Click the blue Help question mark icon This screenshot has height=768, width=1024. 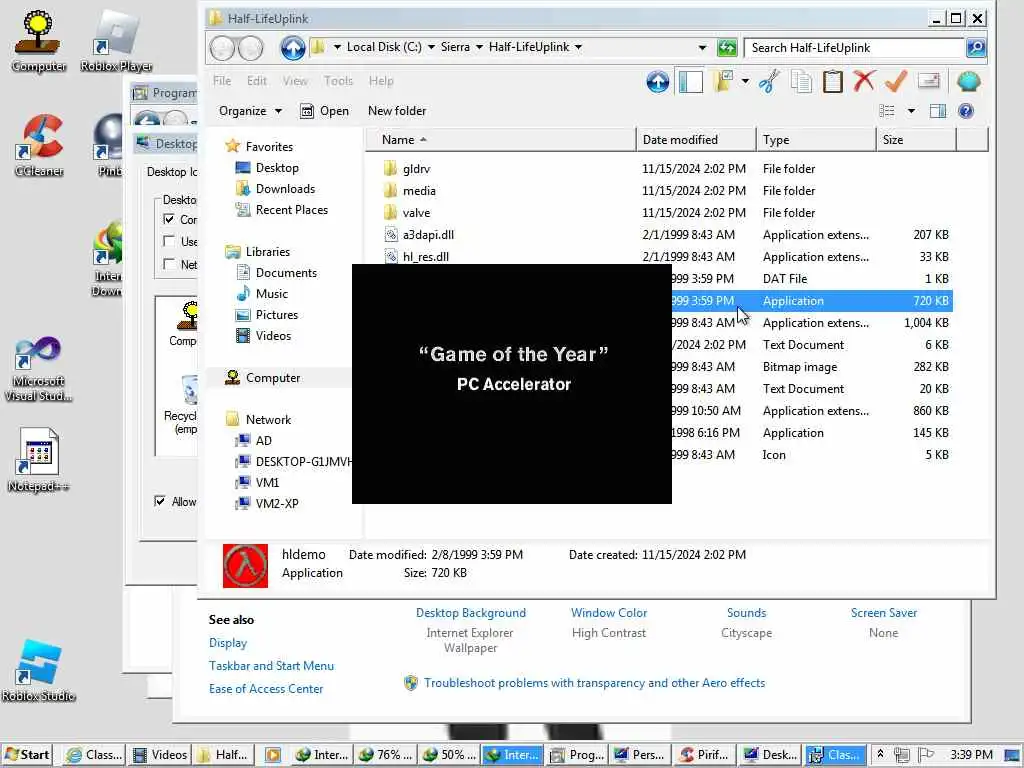click(966, 111)
